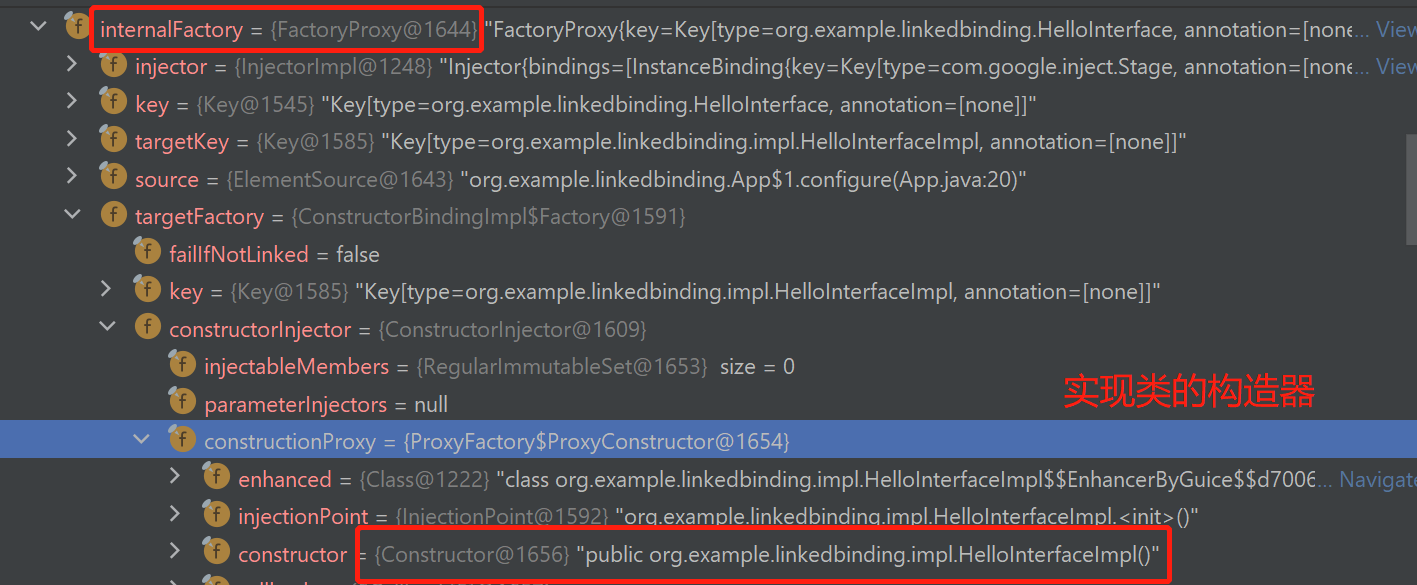Expand the constructor node
Image resolution: width=1417 pixels, height=585 pixels.
click(175, 552)
